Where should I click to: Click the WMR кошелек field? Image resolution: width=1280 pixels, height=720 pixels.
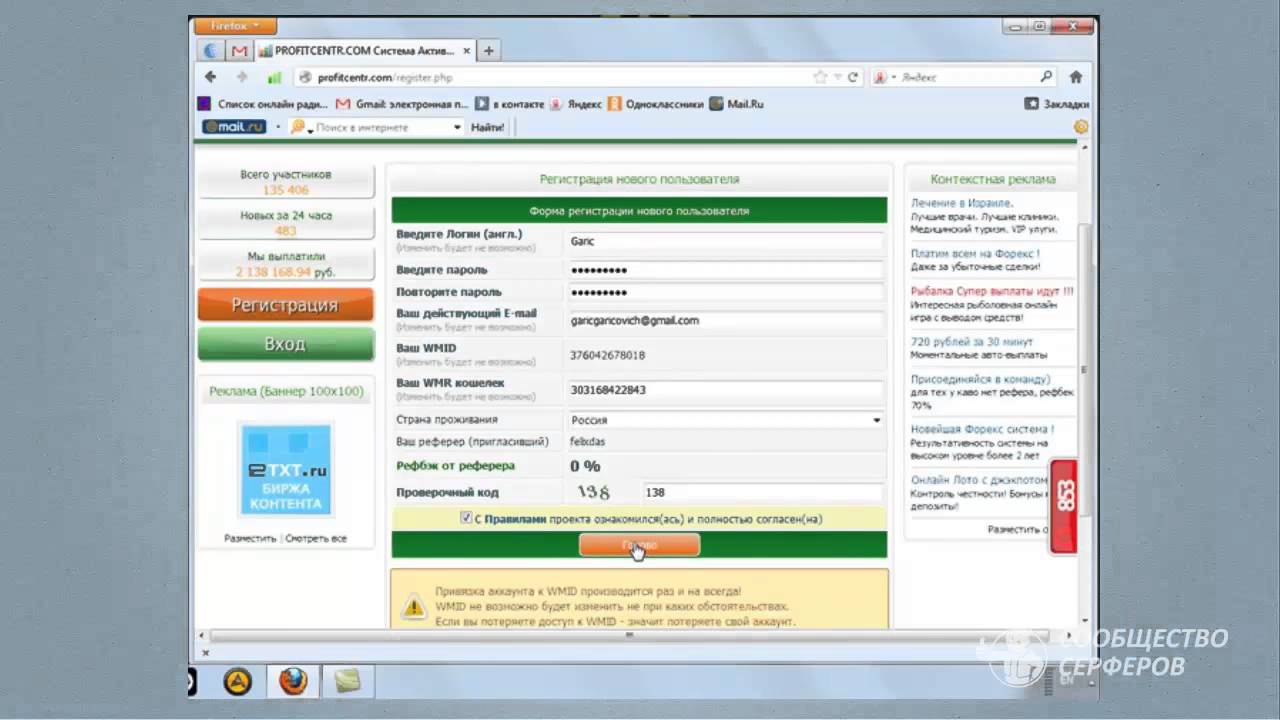pos(726,390)
